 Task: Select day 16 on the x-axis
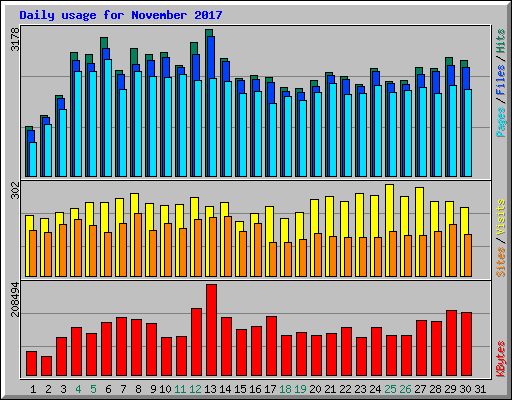255,389
